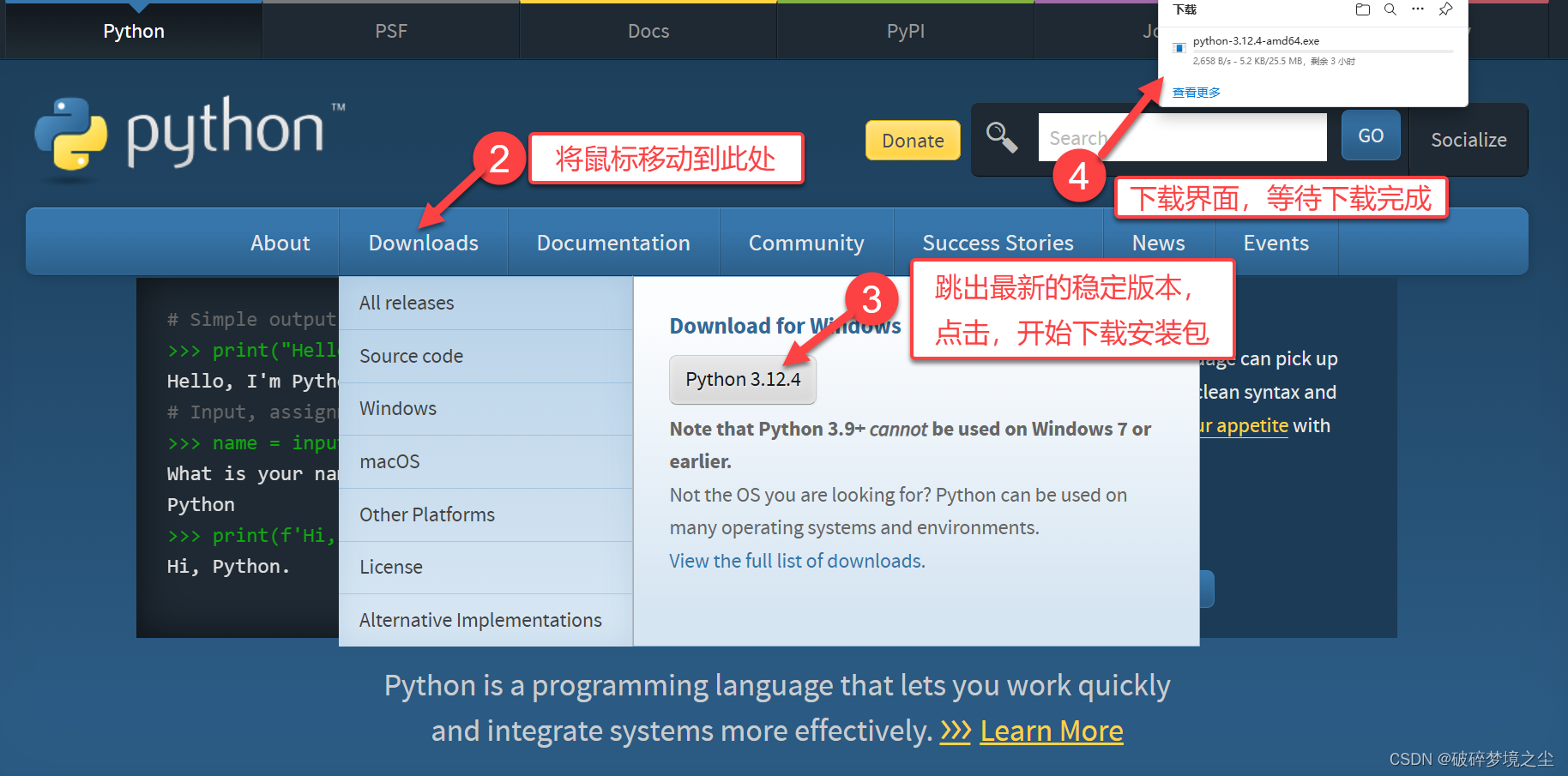Image resolution: width=1568 pixels, height=776 pixels.
Task: Select Source code submenu item
Action: click(485, 356)
